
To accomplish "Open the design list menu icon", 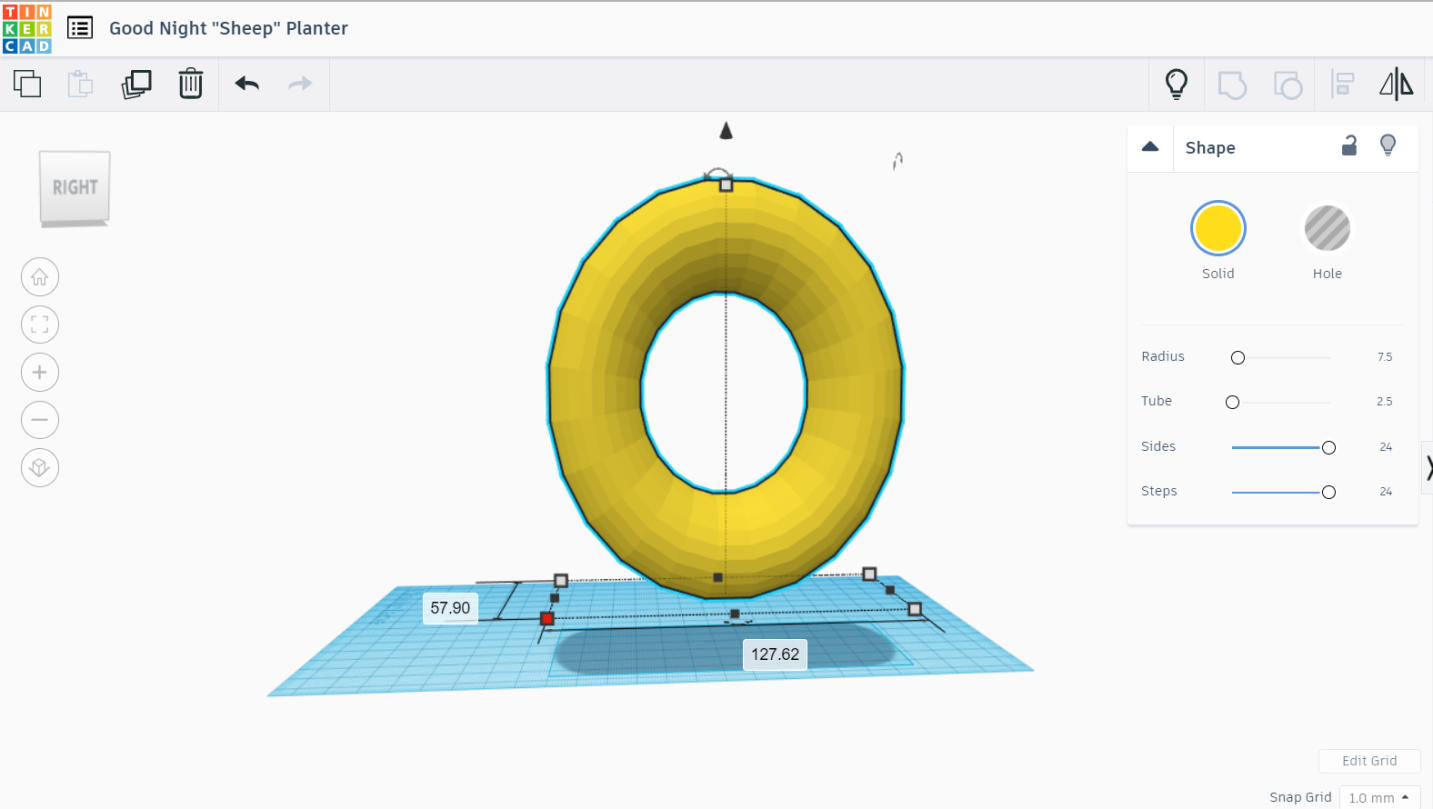I will [x=80, y=28].
